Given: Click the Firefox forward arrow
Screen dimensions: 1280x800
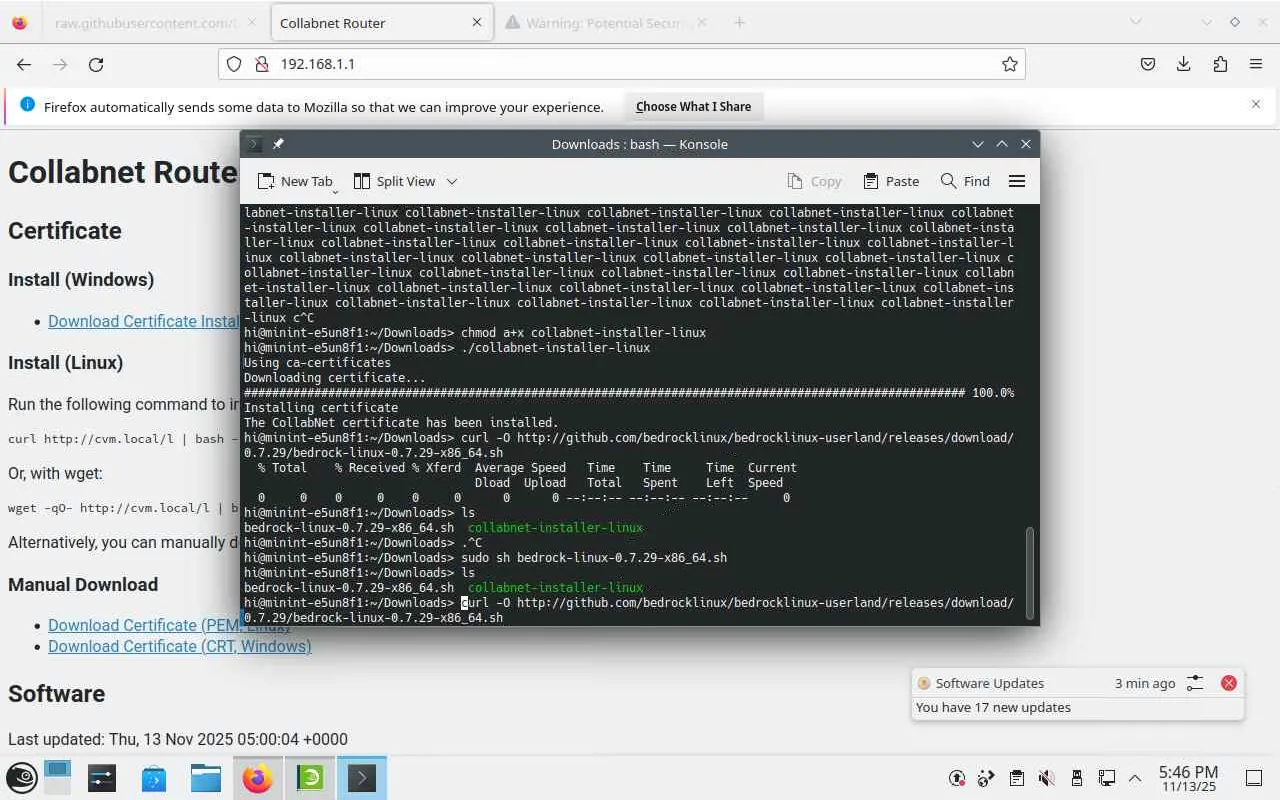Looking at the screenshot, I should 60,64.
